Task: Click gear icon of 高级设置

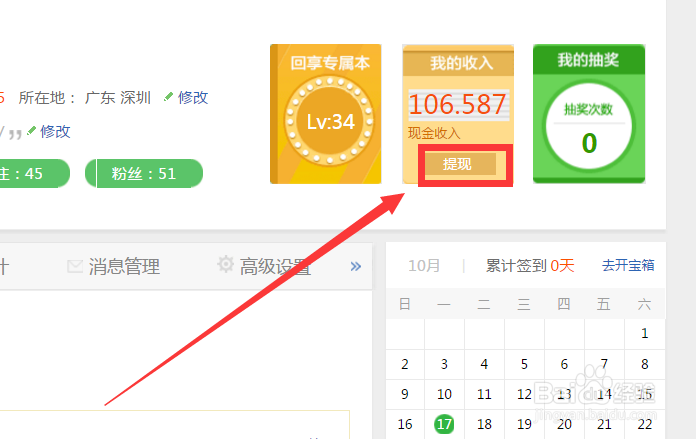Action: tap(225, 264)
